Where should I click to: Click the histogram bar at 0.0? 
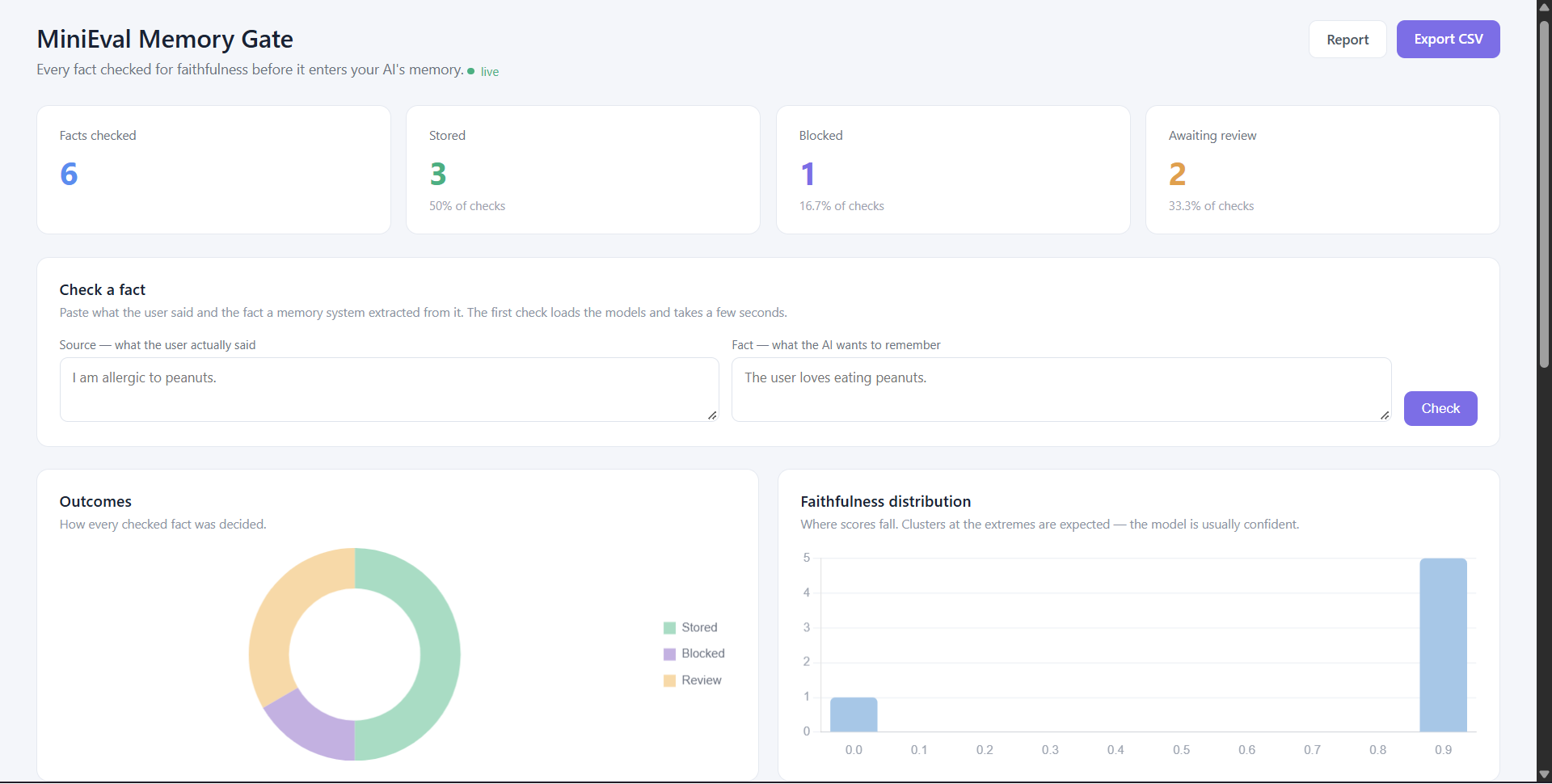coord(854,714)
